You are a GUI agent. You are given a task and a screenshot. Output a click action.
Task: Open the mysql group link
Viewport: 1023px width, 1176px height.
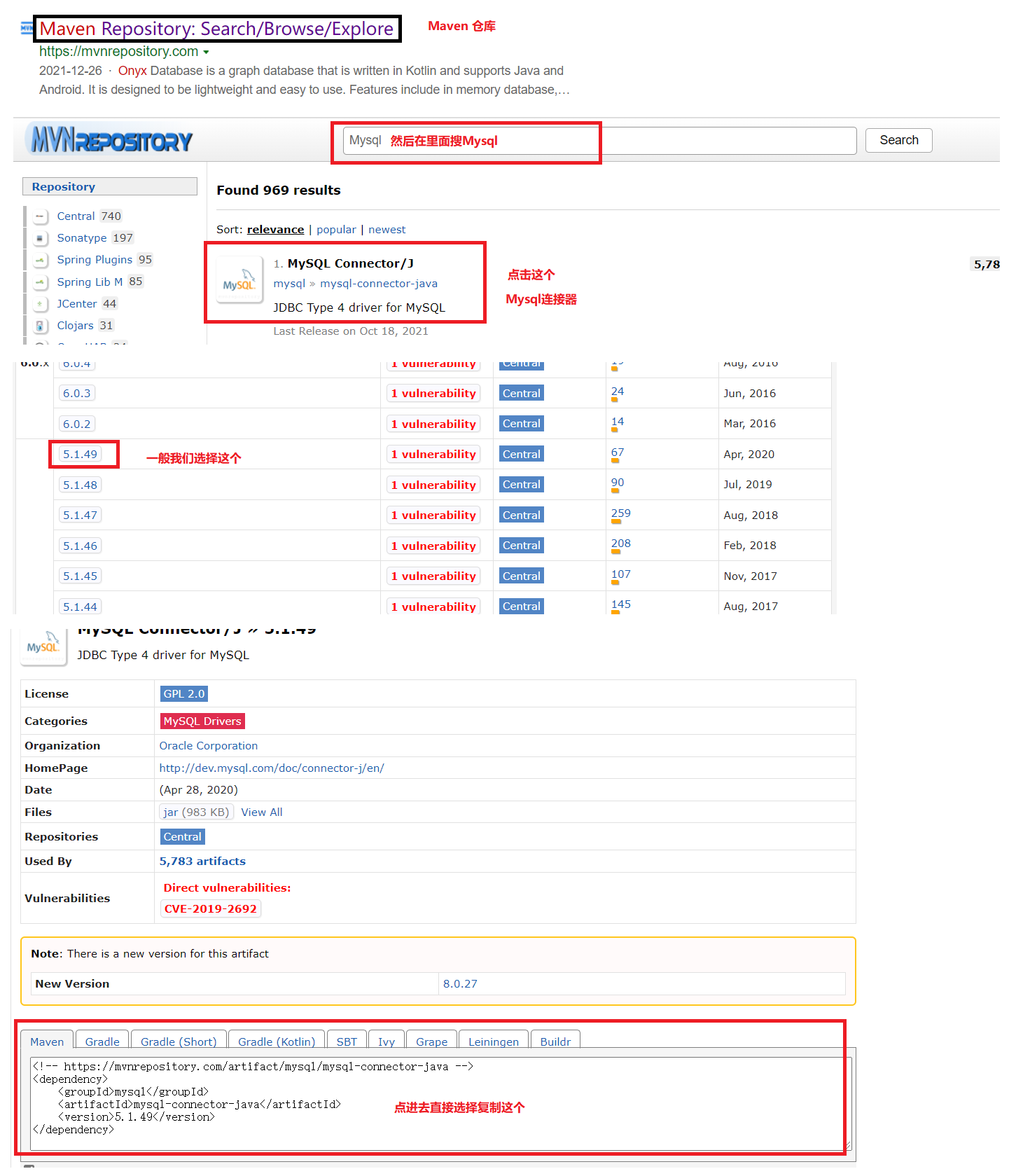(289, 284)
